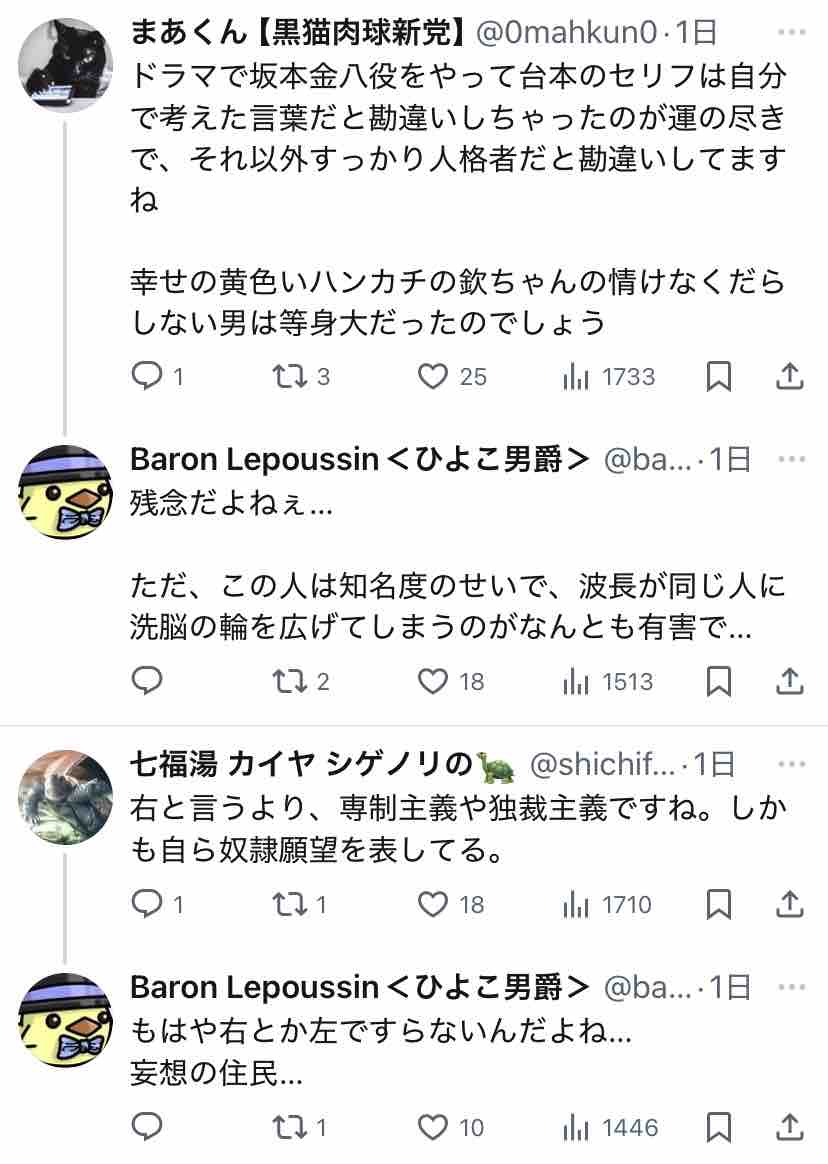Retweet まあくん's tweet with 3 retweets

tap(290, 376)
